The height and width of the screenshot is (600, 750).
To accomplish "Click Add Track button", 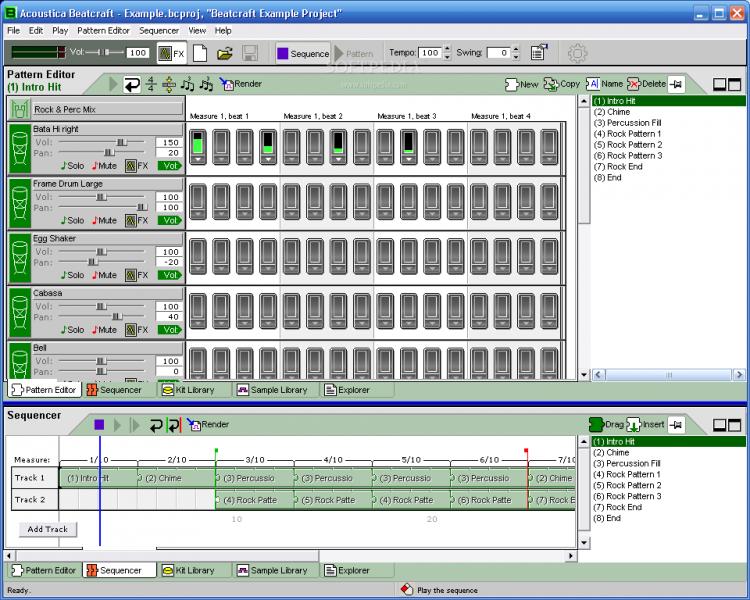I will [x=47, y=529].
